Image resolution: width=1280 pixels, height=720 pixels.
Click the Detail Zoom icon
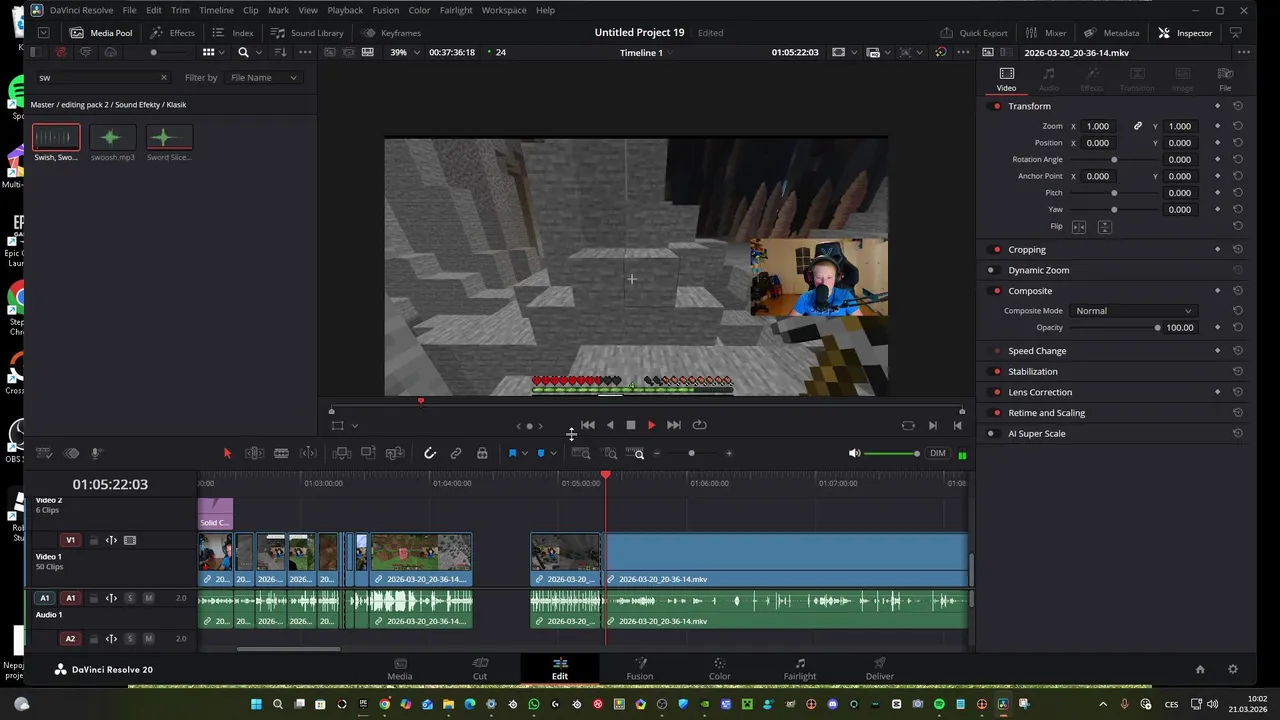coord(610,453)
